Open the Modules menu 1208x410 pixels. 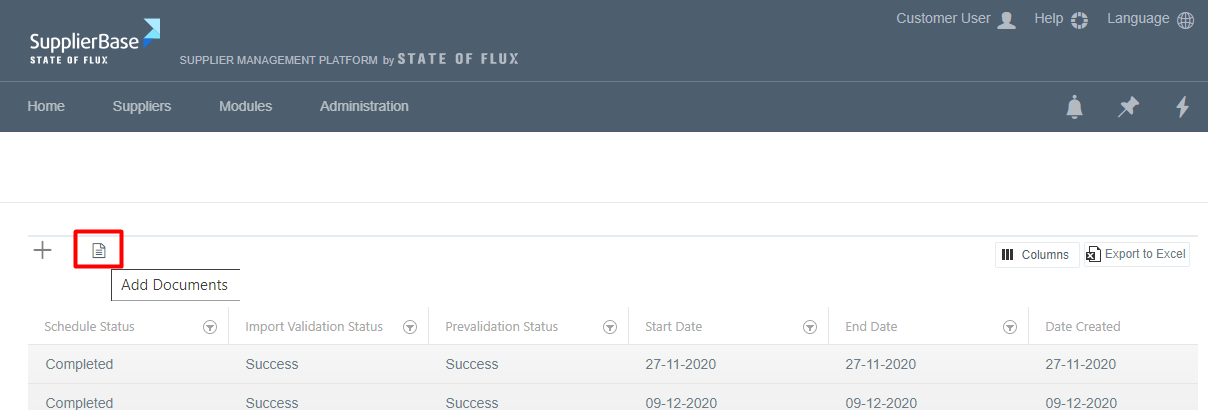pos(245,106)
